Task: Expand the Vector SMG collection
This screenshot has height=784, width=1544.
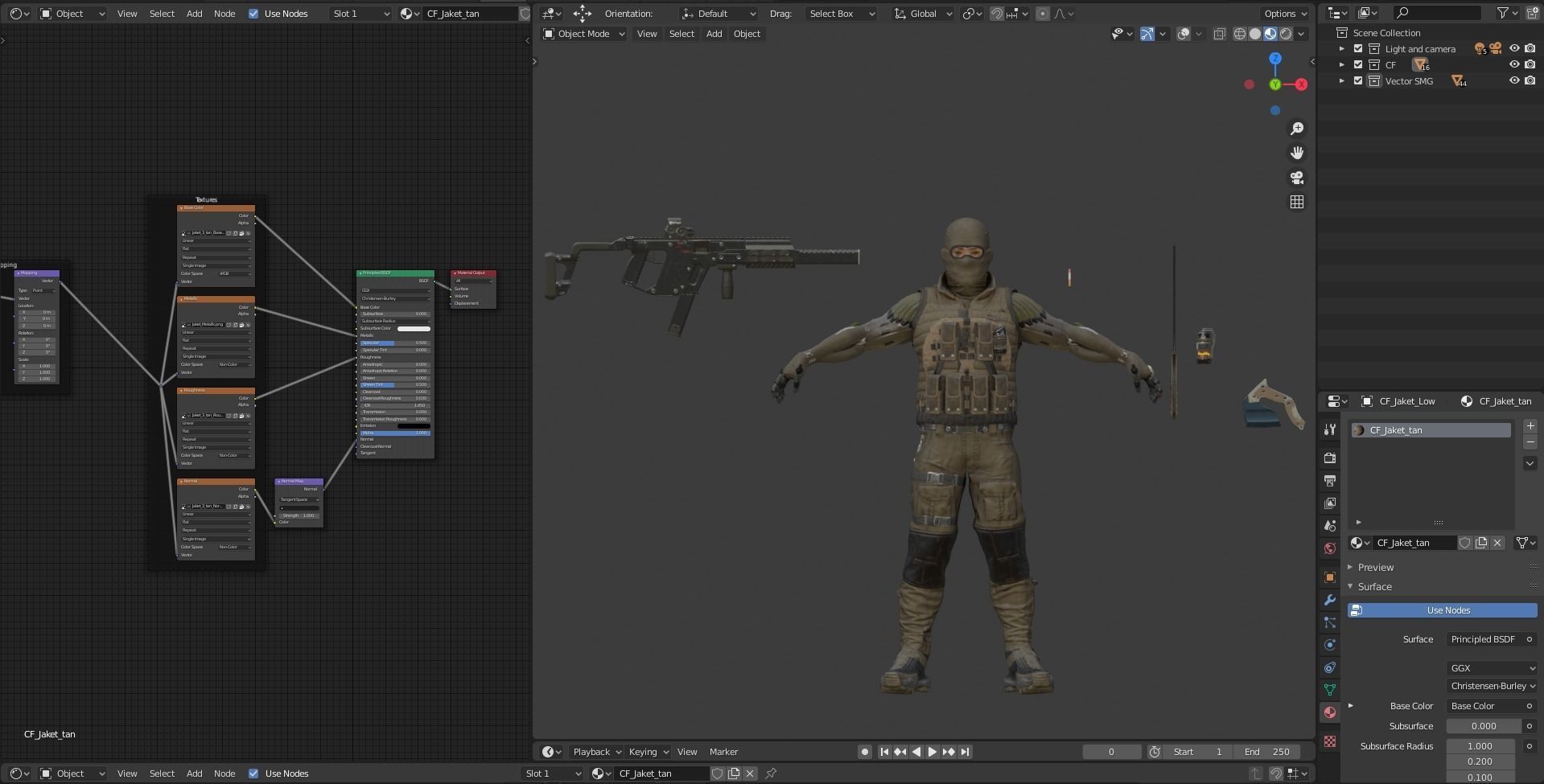Action: click(1341, 81)
